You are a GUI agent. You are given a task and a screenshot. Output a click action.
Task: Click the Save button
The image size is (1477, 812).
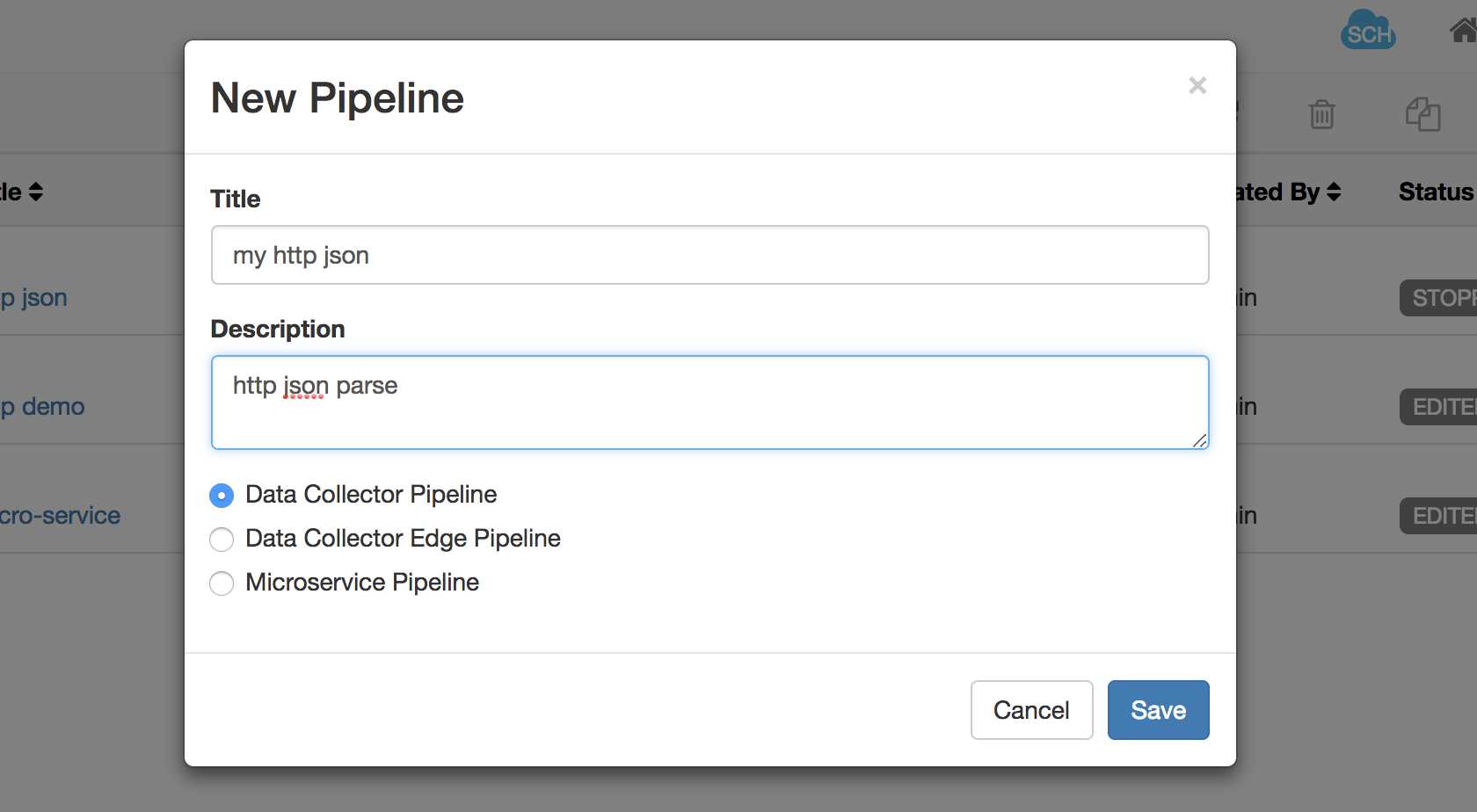coord(1158,710)
